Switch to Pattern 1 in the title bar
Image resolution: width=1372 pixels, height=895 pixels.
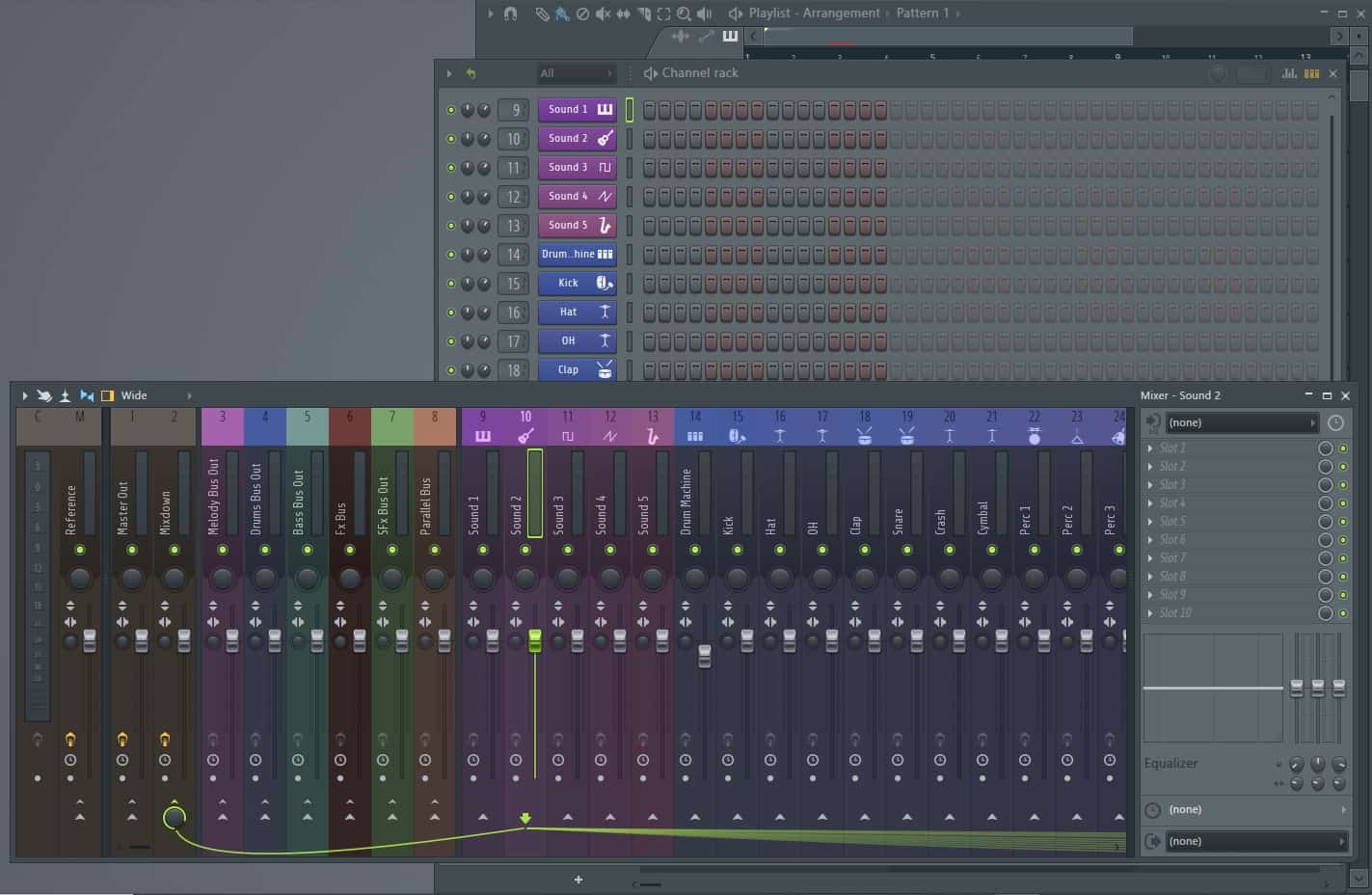920,13
